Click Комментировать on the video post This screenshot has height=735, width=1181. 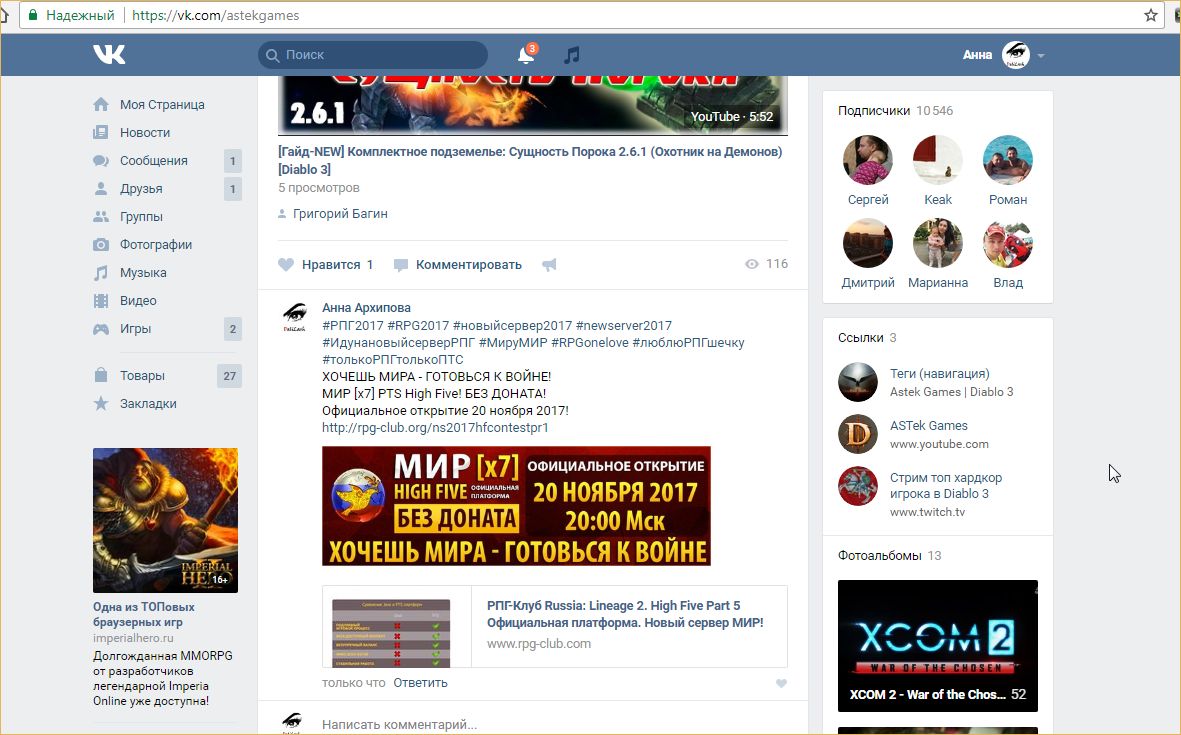(457, 264)
